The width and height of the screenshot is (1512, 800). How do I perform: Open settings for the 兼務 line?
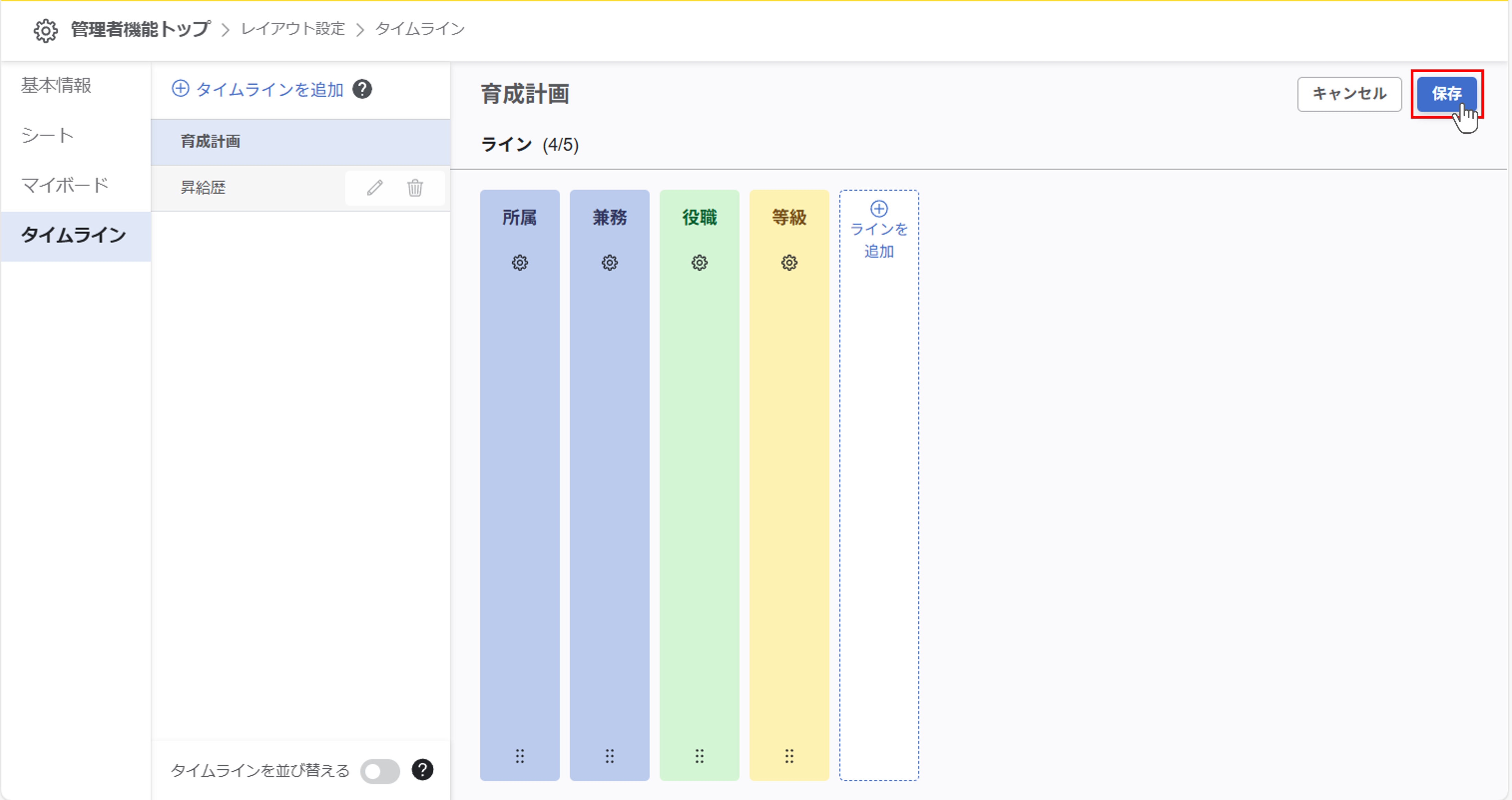pos(609,263)
